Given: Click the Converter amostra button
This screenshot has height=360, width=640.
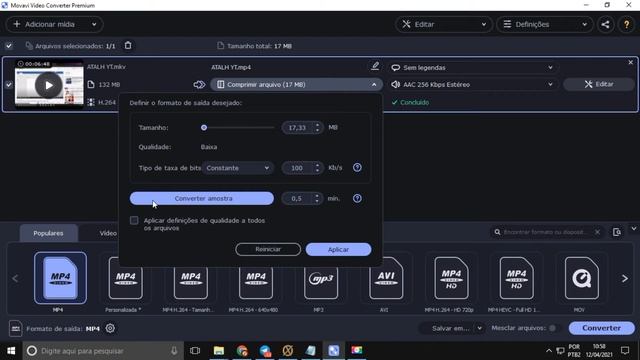Looking at the screenshot, I should pyautogui.click(x=202, y=198).
